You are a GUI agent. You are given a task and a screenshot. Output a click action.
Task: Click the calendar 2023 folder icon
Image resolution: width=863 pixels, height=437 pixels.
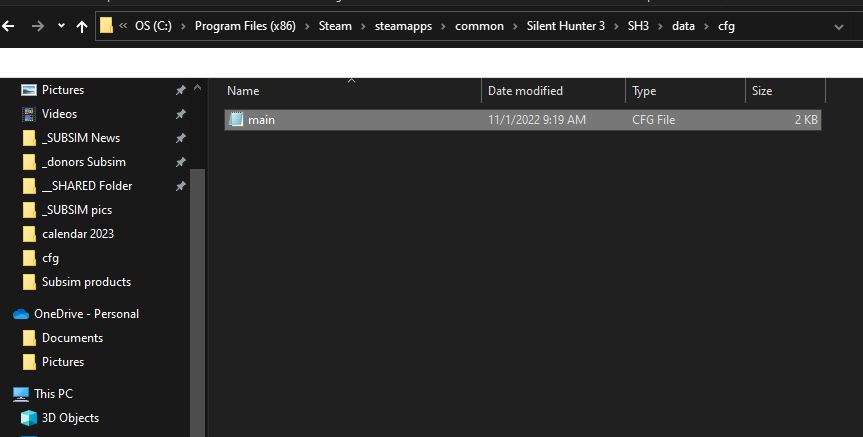29,234
